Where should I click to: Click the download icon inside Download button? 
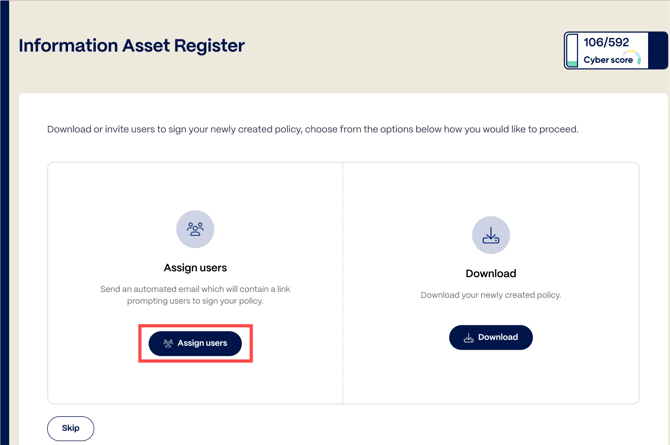(x=468, y=338)
